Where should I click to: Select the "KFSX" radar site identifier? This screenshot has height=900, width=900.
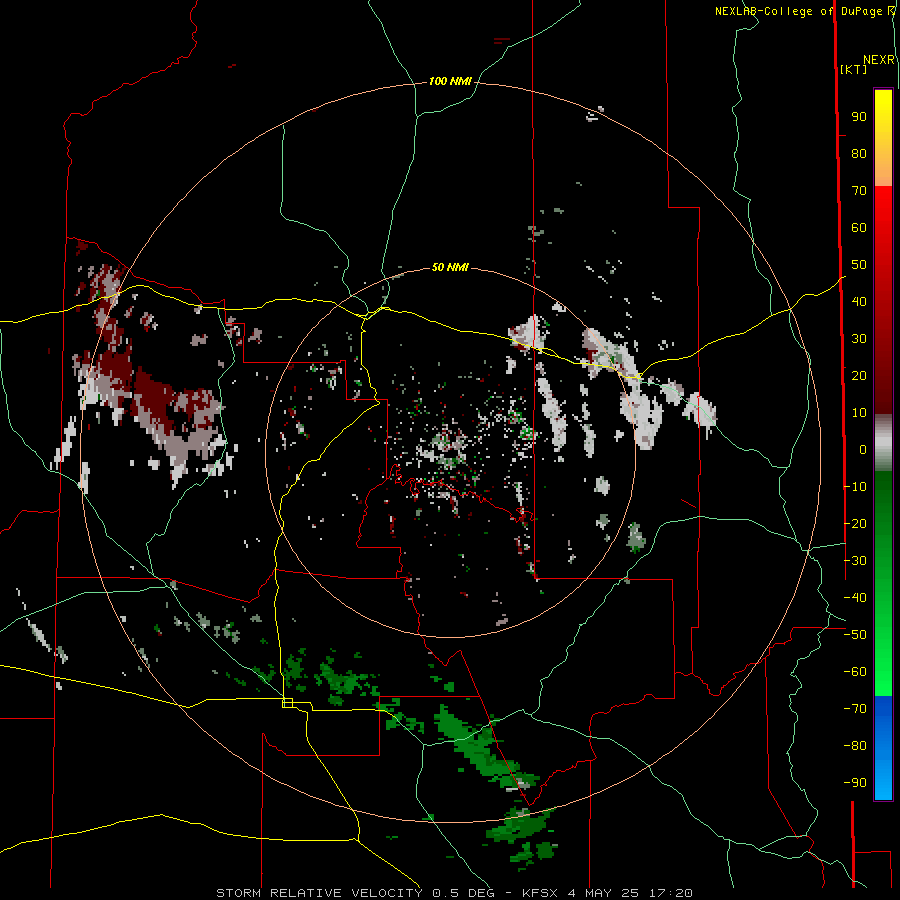coord(540,893)
